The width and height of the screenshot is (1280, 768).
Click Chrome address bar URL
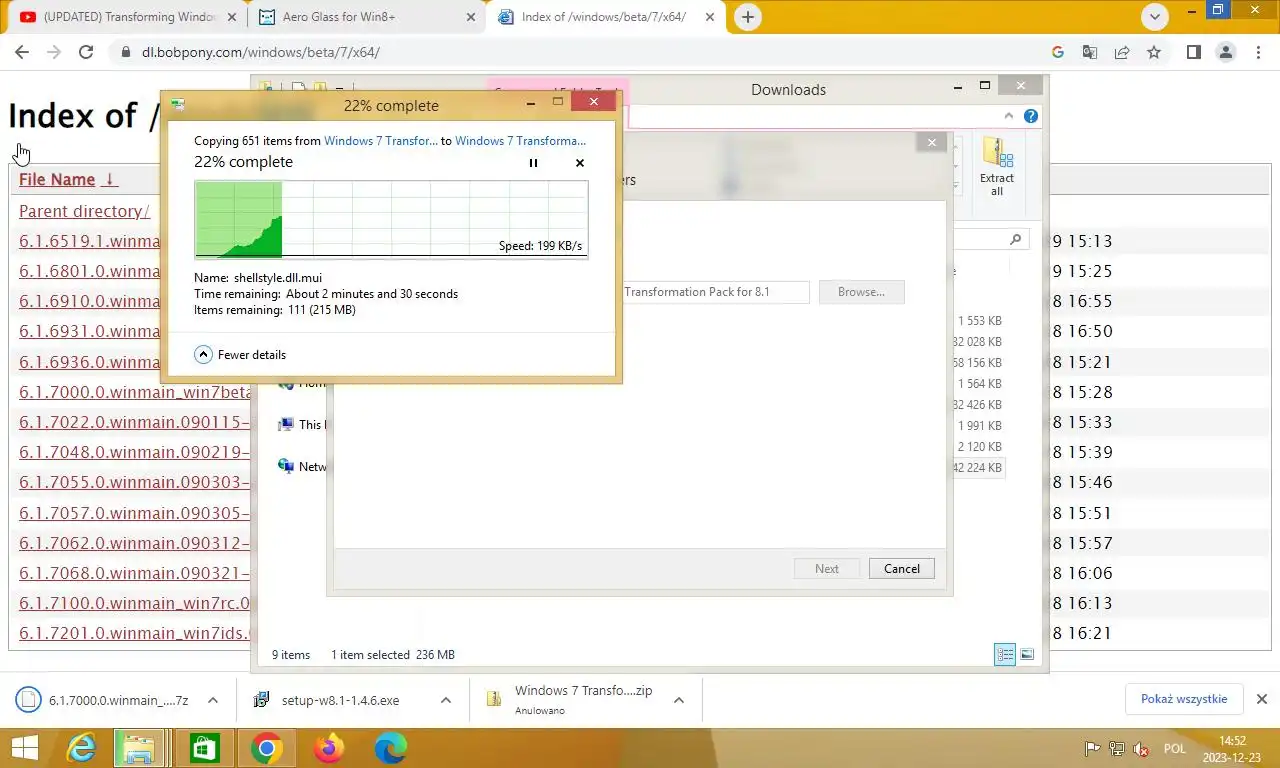coord(261,52)
